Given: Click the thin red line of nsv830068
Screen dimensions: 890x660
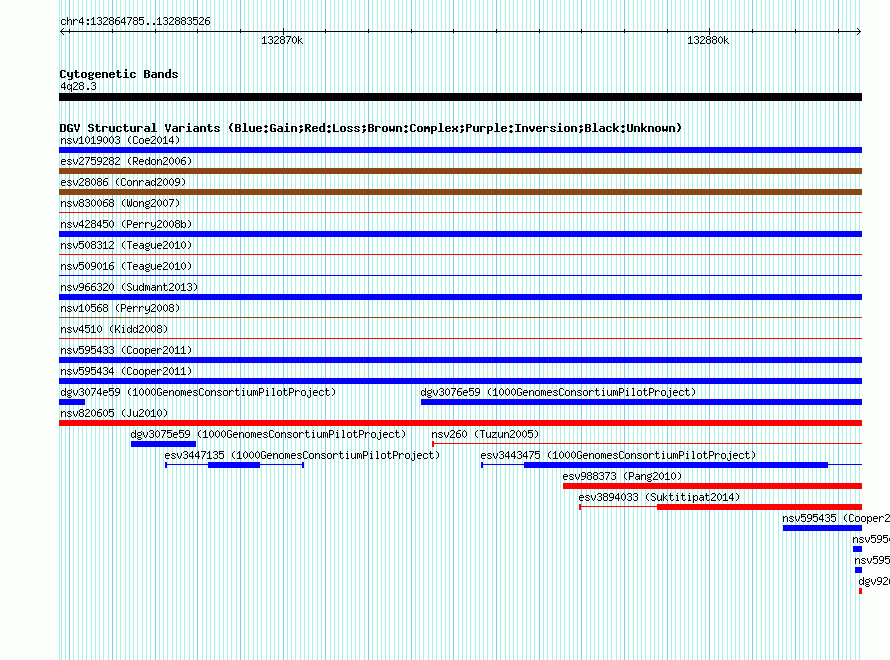Looking at the screenshot, I should [x=460, y=213].
